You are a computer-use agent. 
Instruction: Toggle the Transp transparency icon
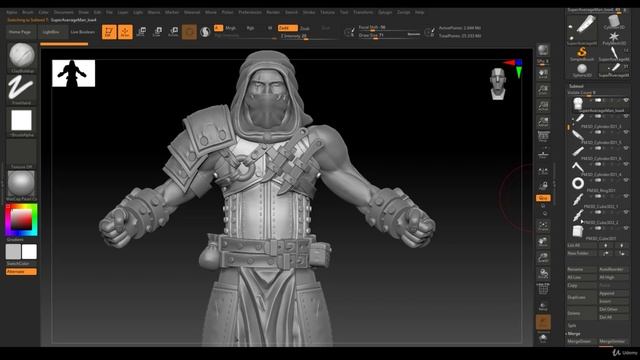[543, 306]
